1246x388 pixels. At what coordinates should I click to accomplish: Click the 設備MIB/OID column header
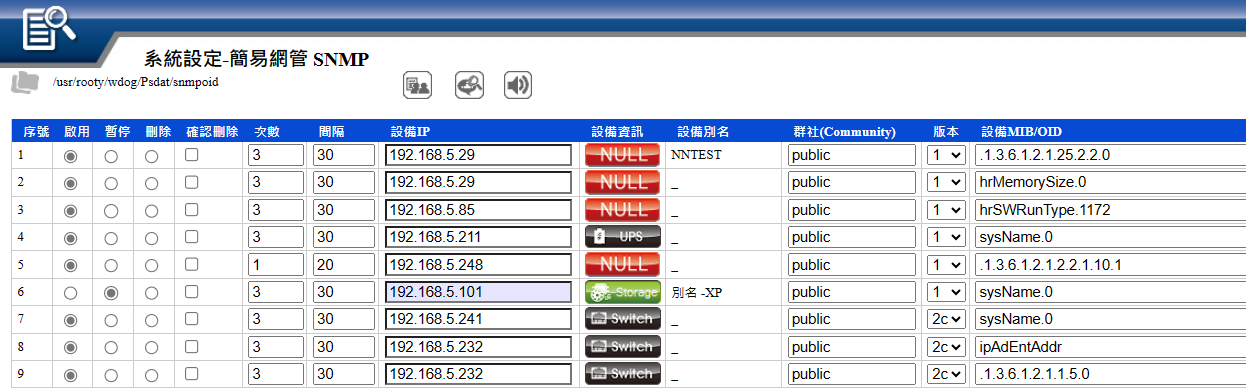click(x=1021, y=131)
